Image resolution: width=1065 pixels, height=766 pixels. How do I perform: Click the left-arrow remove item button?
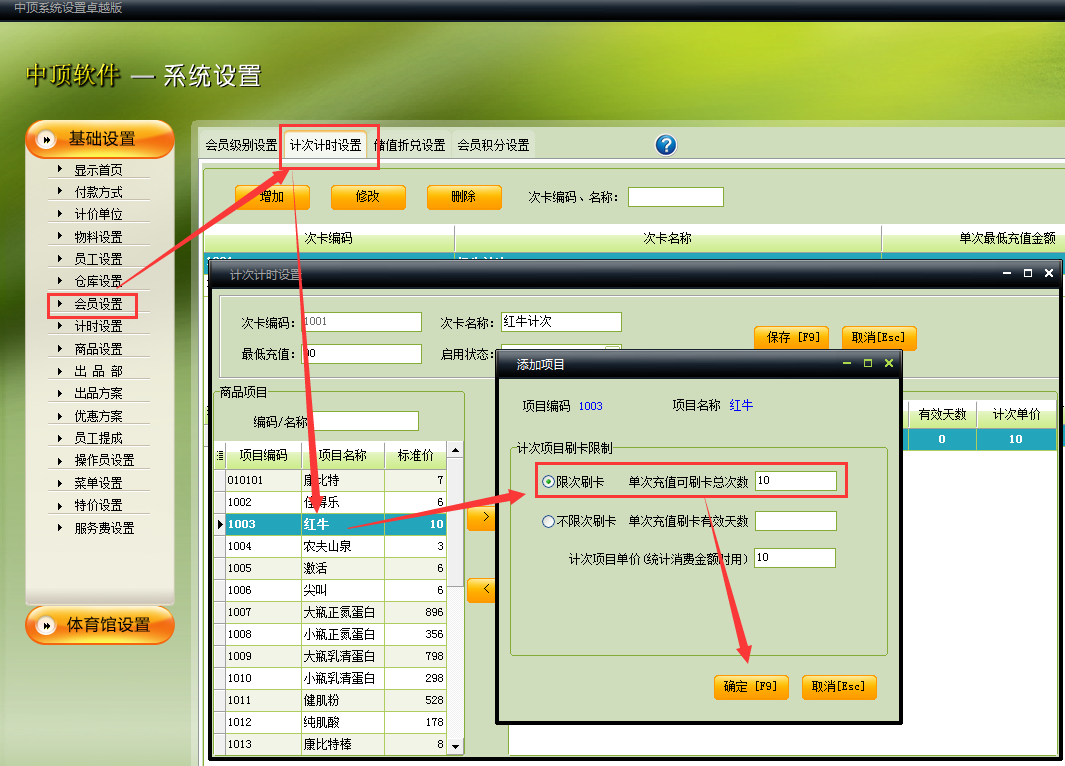coord(482,590)
